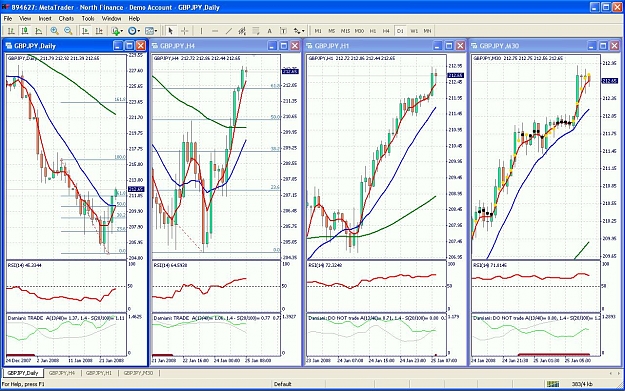Open the View menu
This screenshot has width=625, height=391.
pos(25,18)
